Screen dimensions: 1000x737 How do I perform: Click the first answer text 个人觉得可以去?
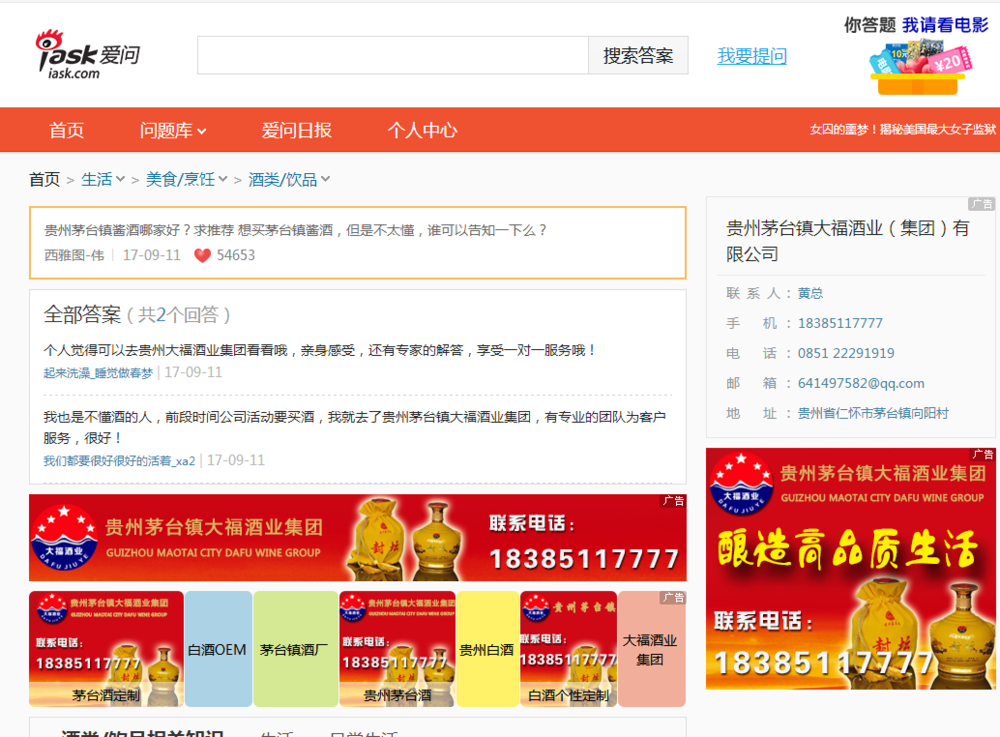(x=320, y=350)
